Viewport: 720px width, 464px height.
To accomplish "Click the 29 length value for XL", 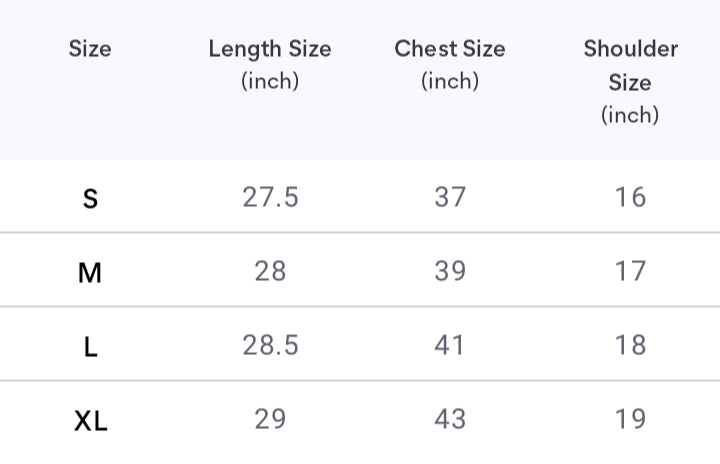I will [x=270, y=419].
